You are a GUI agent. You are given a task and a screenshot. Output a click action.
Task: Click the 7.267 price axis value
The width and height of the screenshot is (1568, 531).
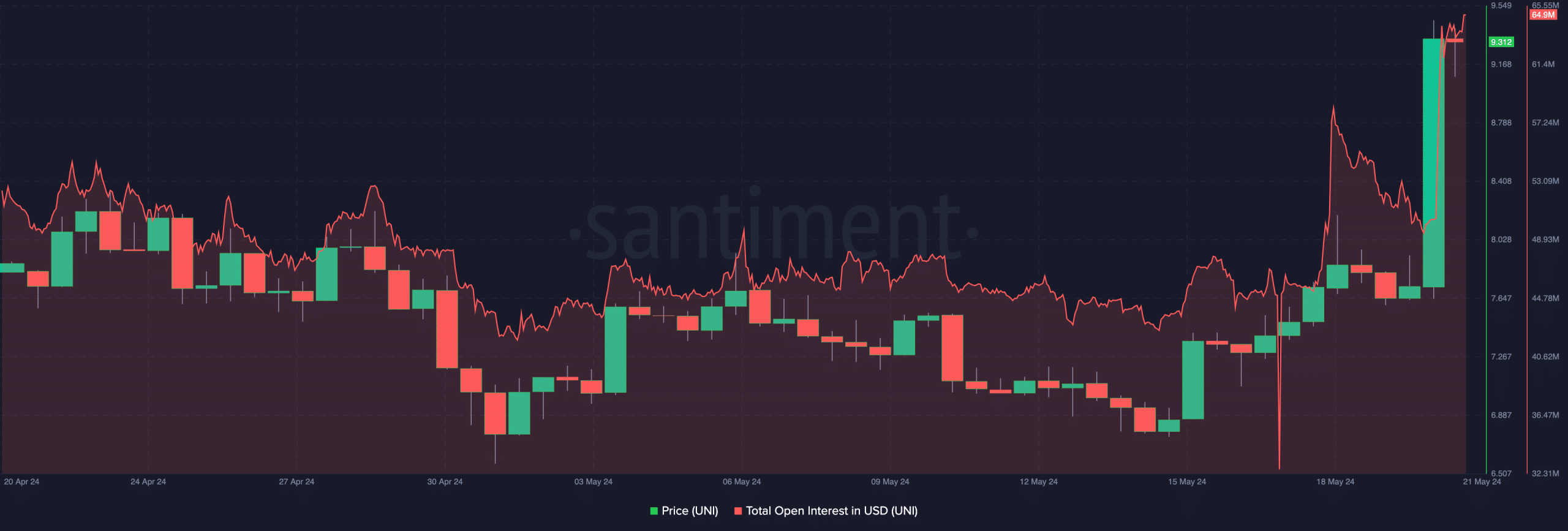click(x=1501, y=356)
